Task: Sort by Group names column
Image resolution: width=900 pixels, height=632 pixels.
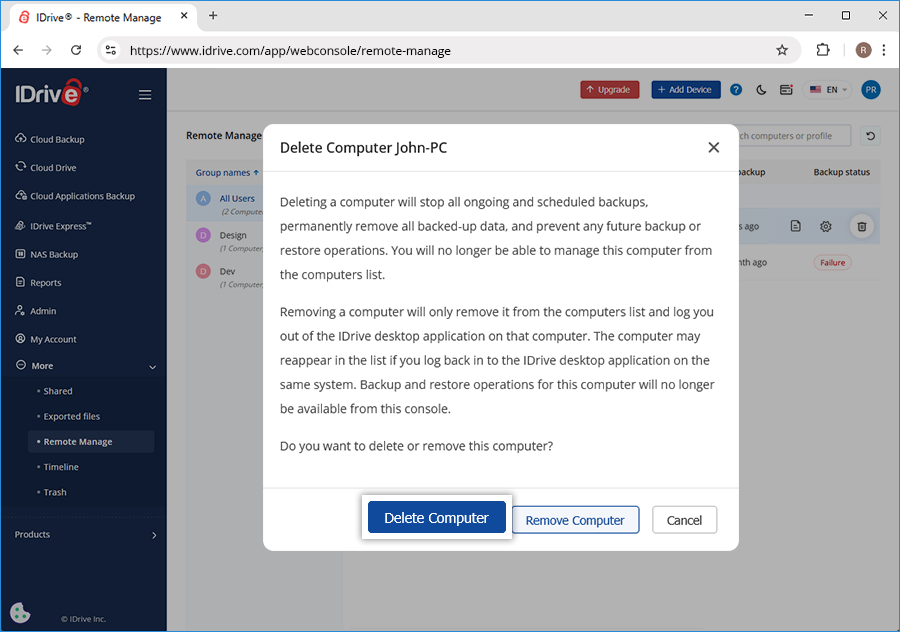Action: pos(227,172)
